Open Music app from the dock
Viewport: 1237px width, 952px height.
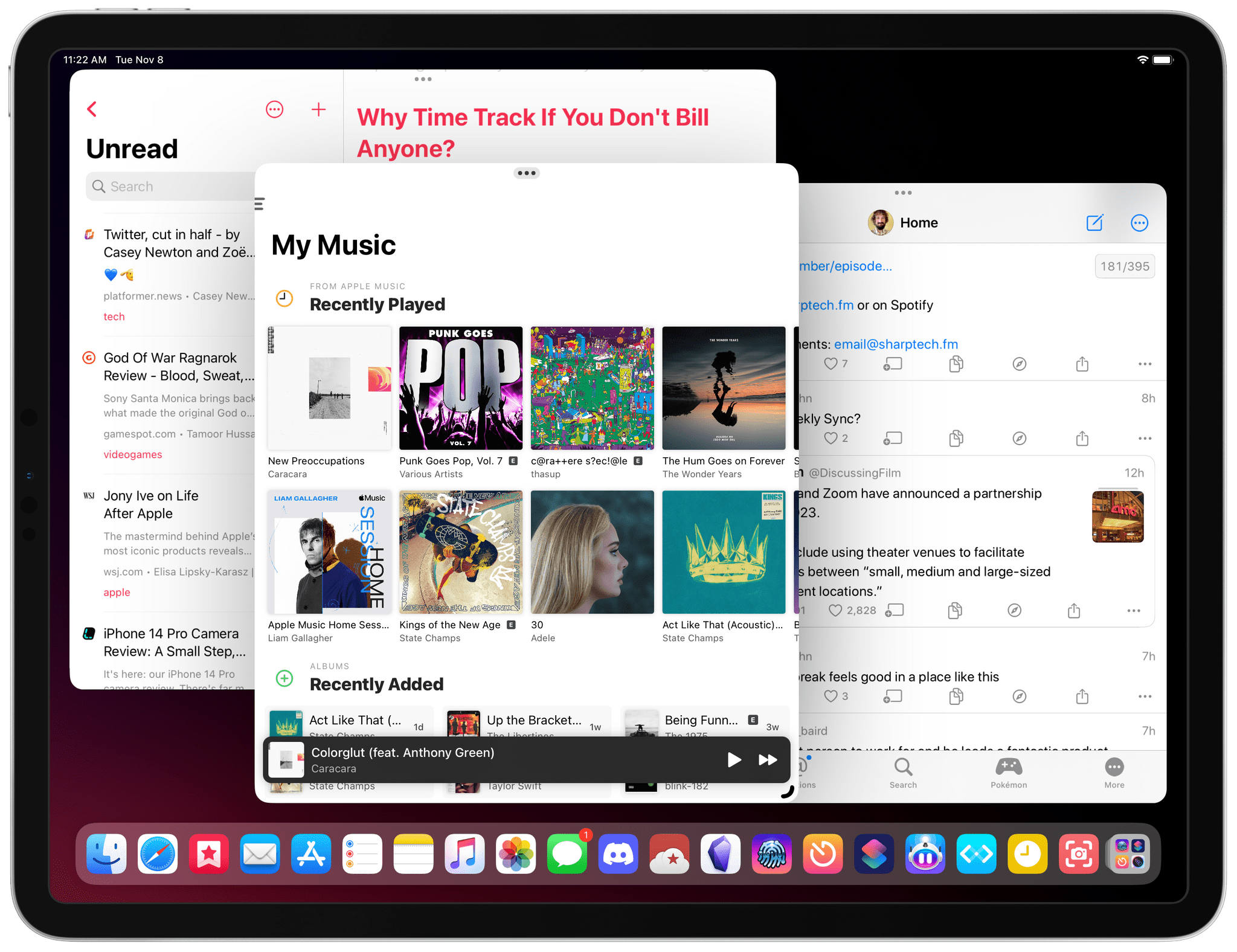click(464, 854)
